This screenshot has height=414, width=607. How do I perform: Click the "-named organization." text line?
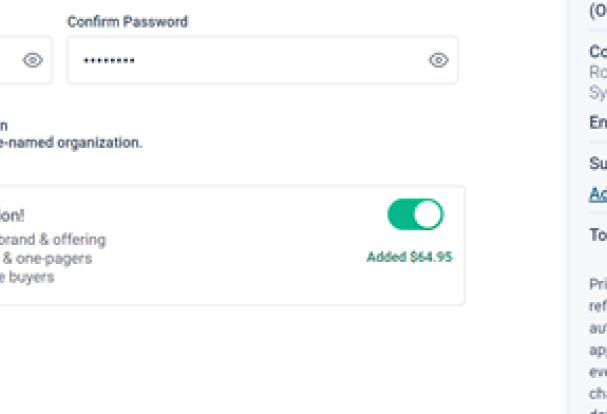[70, 143]
